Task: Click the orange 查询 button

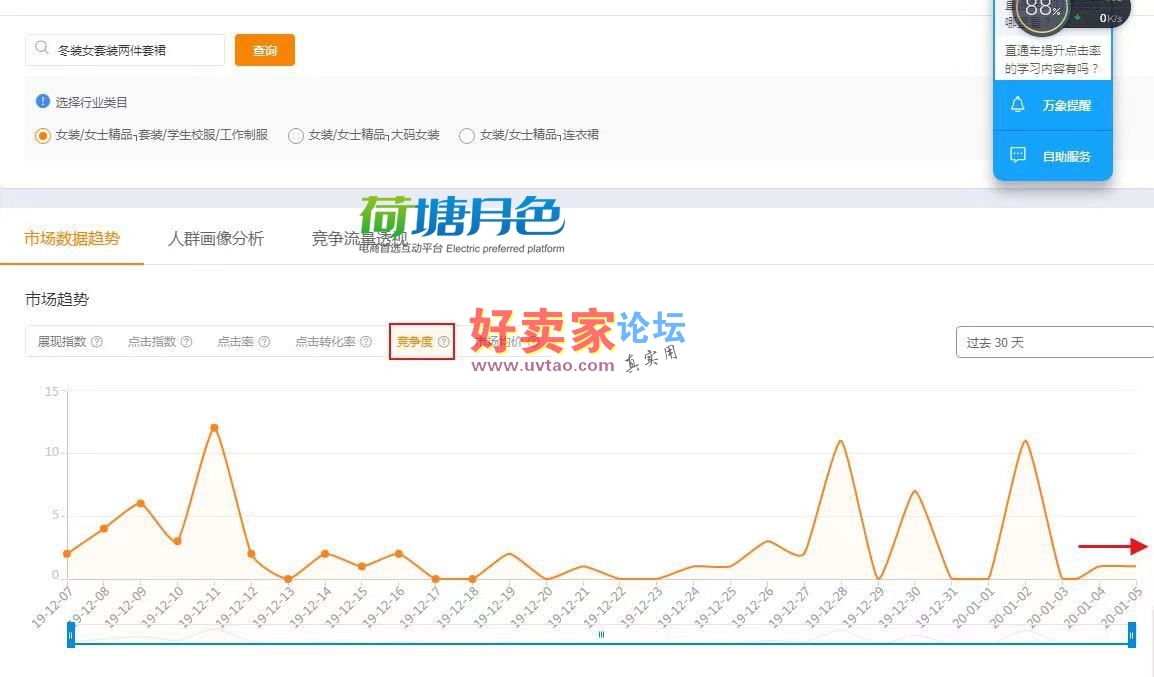Action: click(x=264, y=50)
